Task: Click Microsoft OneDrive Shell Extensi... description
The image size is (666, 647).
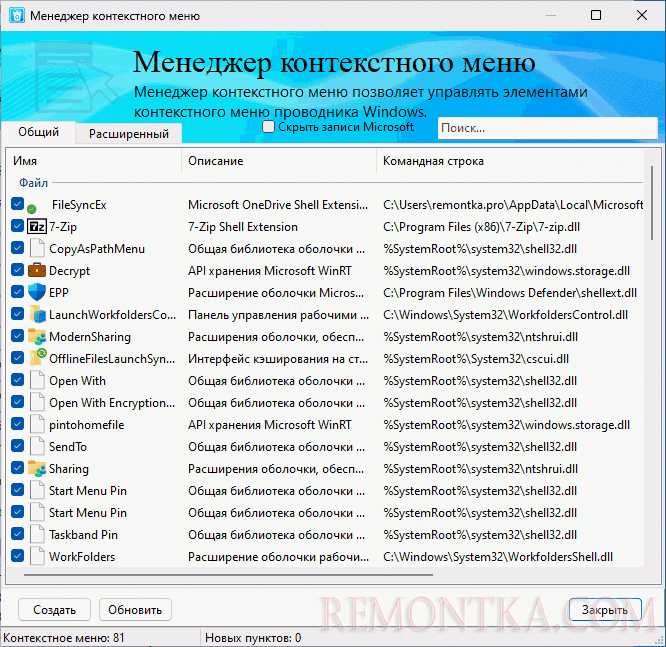Action: click(278, 205)
